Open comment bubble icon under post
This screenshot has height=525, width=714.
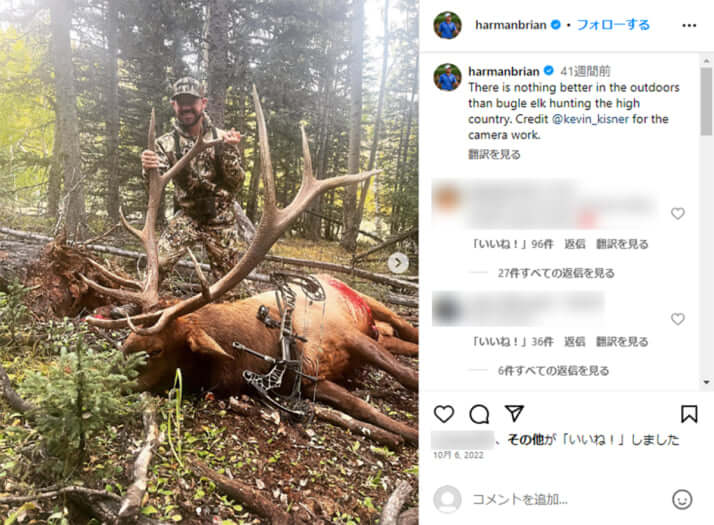pos(479,414)
